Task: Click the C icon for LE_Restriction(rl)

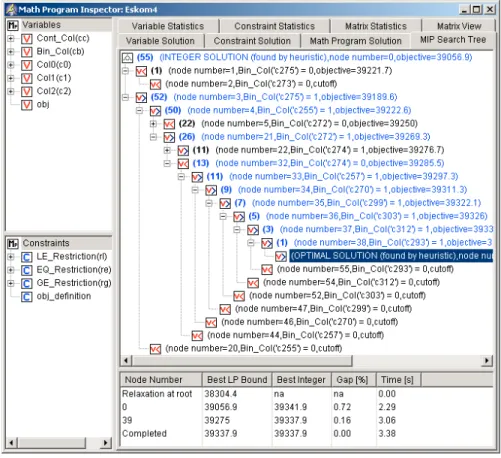Action: pos(27,257)
